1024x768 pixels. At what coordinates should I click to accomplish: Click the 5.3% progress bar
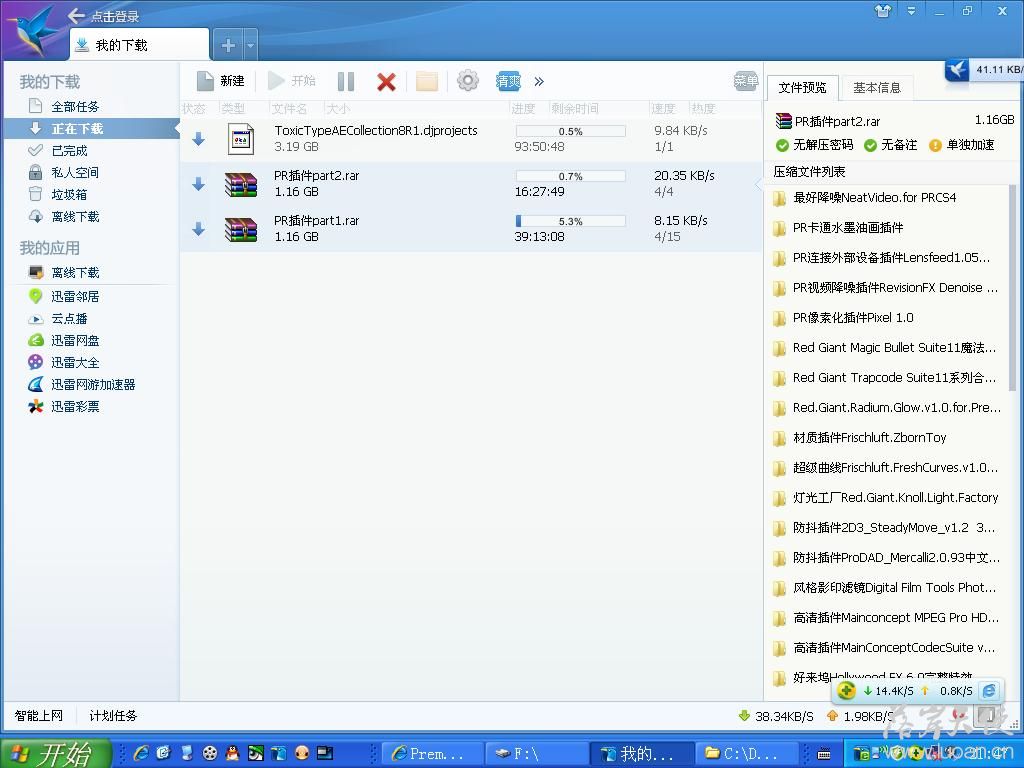click(570, 221)
